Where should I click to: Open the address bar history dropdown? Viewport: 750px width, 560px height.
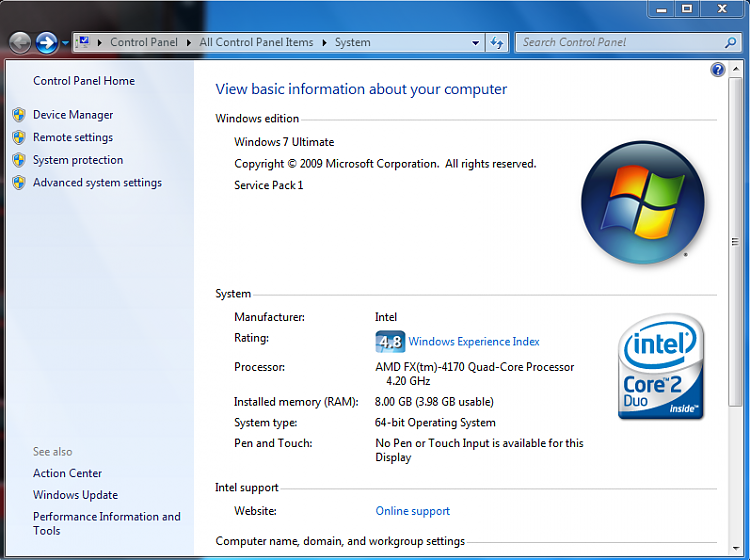(x=475, y=43)
